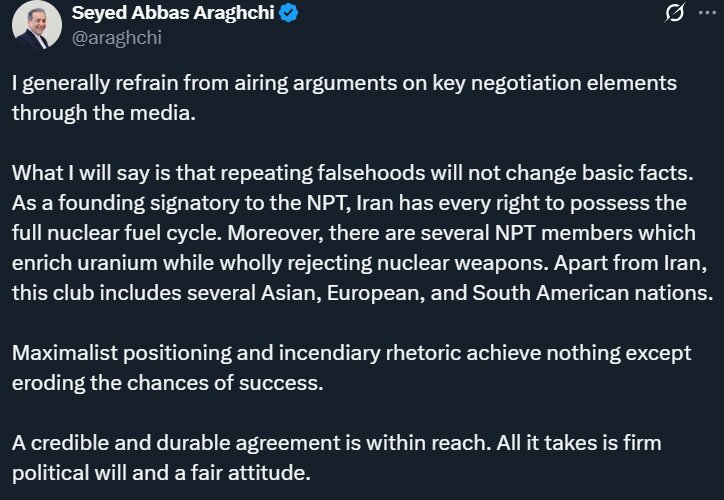Open Seyed Abbas Araghchi's profile avatar
Image resolution: width=724 pixels, height=500 pixels.
click(36, 24)
